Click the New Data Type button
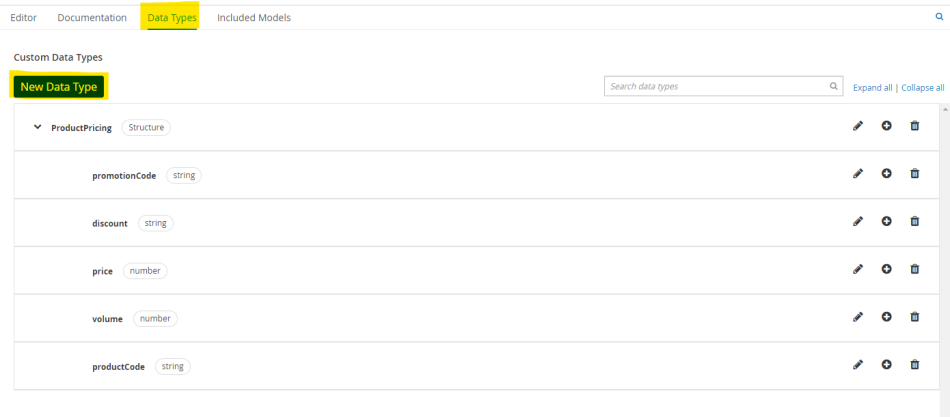950x417 pixels. point(59,87)
